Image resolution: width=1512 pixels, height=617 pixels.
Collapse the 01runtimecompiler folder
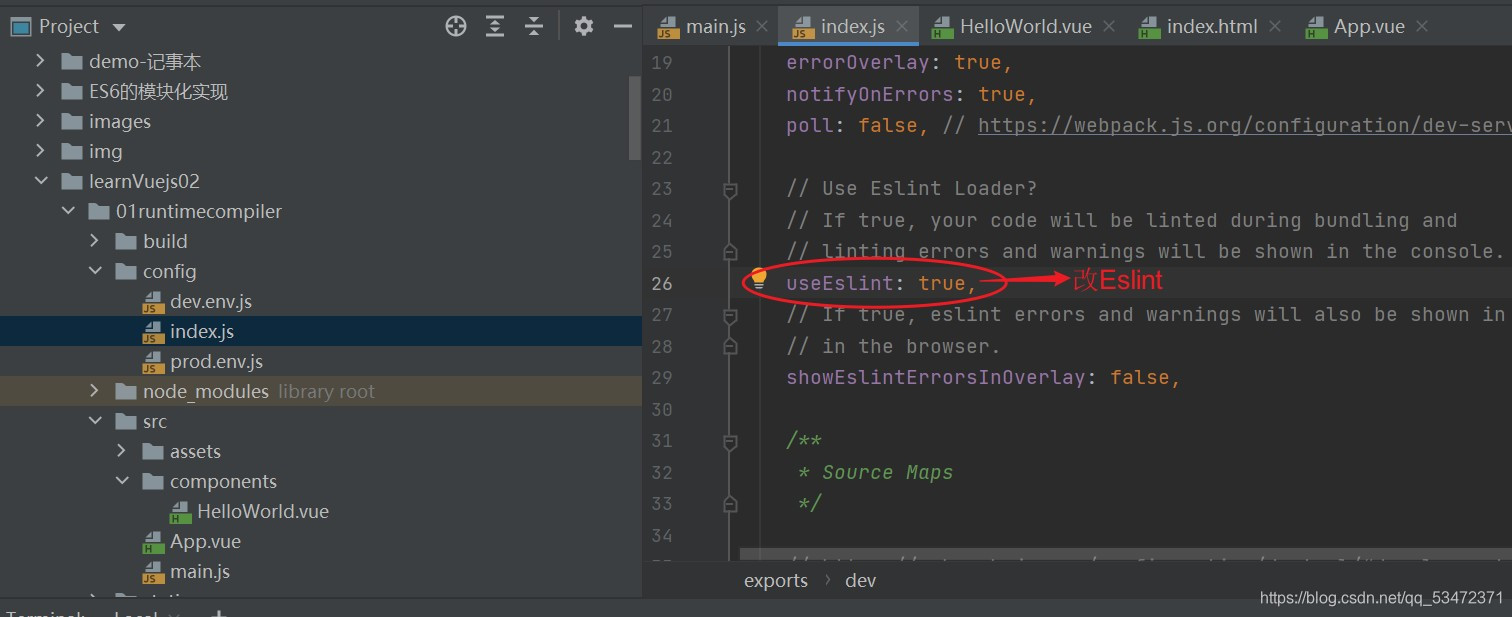tap(67, 211)
